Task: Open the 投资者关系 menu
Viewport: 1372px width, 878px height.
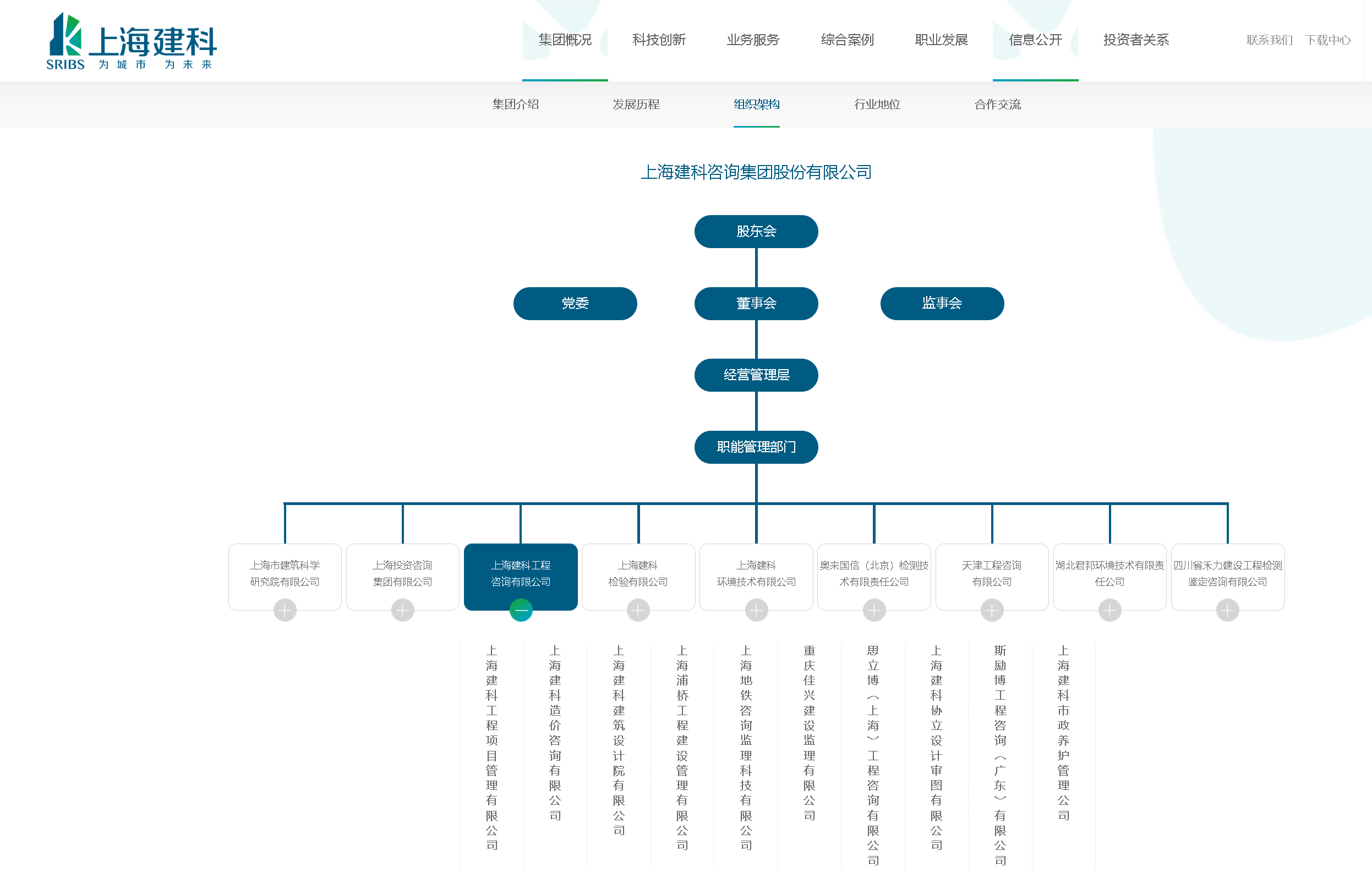Action: (1136, 40)
